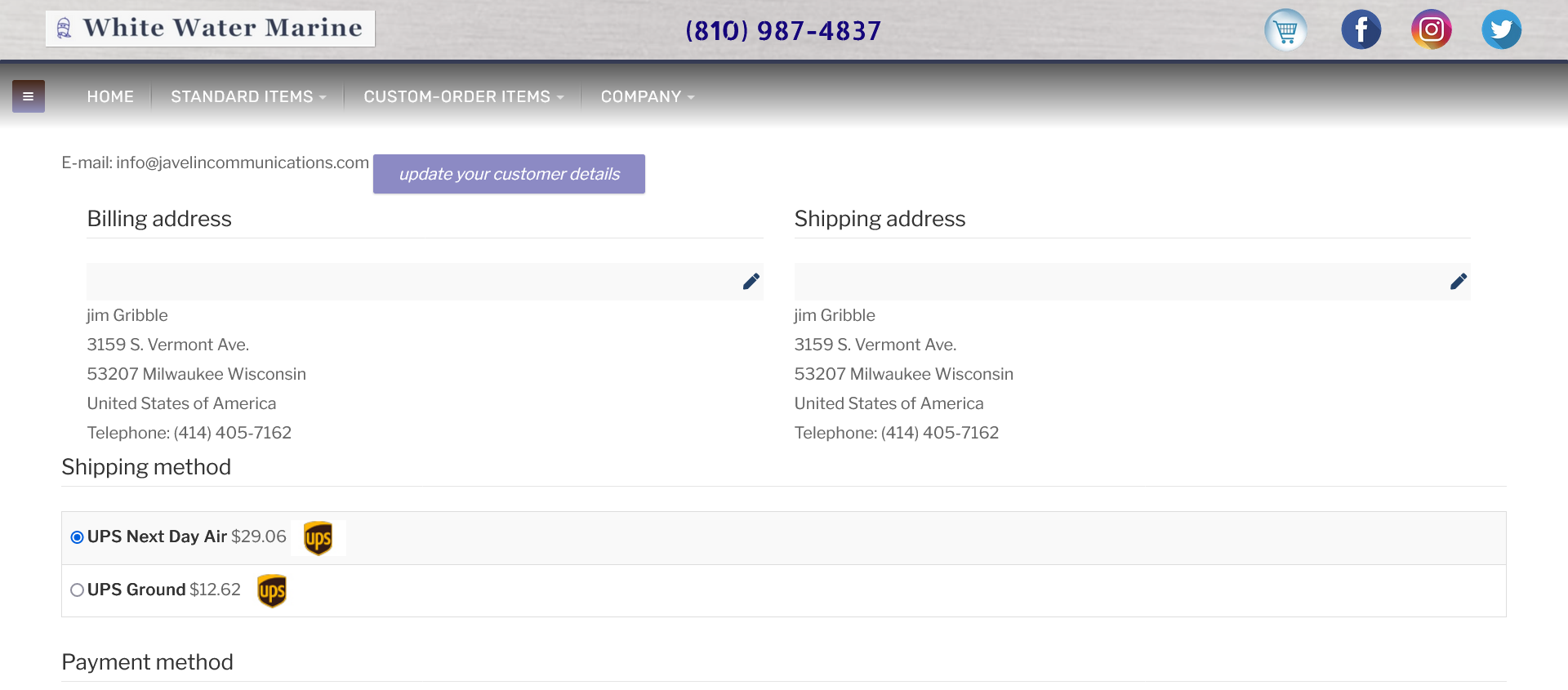The image size is (1568, 690).
Task: Edit billing address with pencil icon
Action: (x=751, y=282)
